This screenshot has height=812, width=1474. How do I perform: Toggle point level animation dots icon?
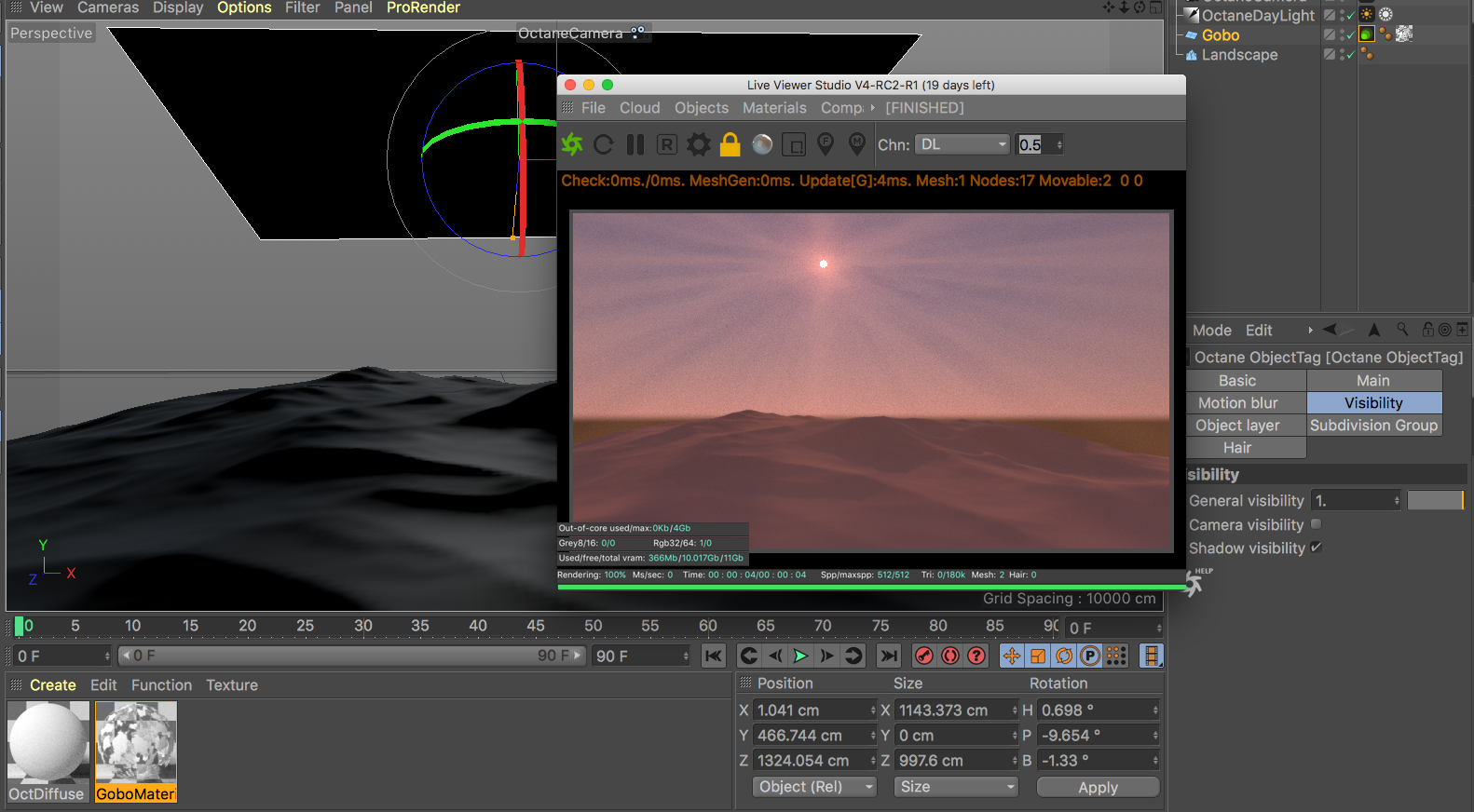(x=1116, y=656)
